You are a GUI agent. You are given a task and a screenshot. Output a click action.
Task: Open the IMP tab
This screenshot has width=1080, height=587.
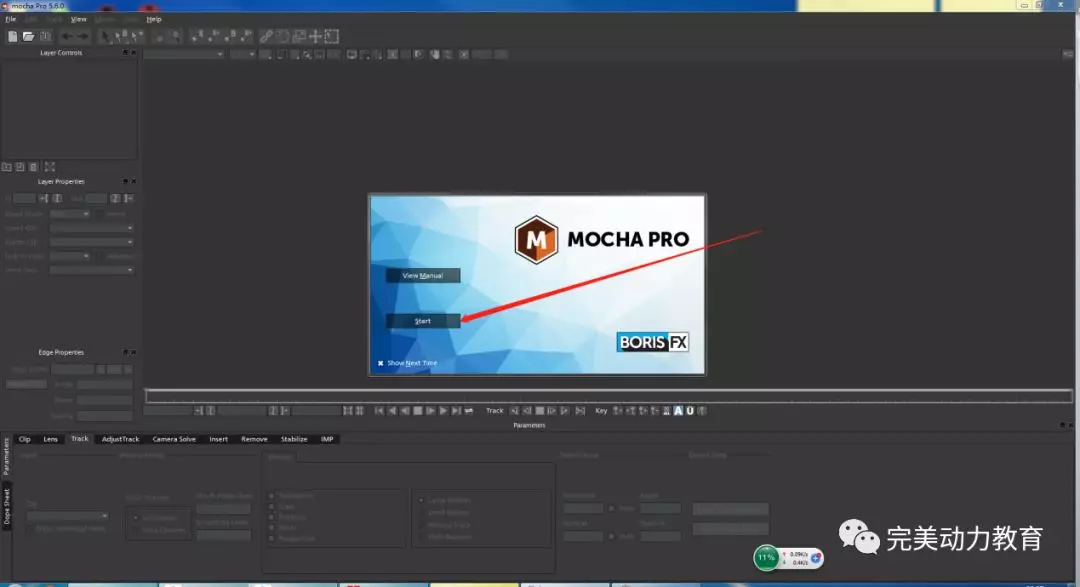[327, 439]
